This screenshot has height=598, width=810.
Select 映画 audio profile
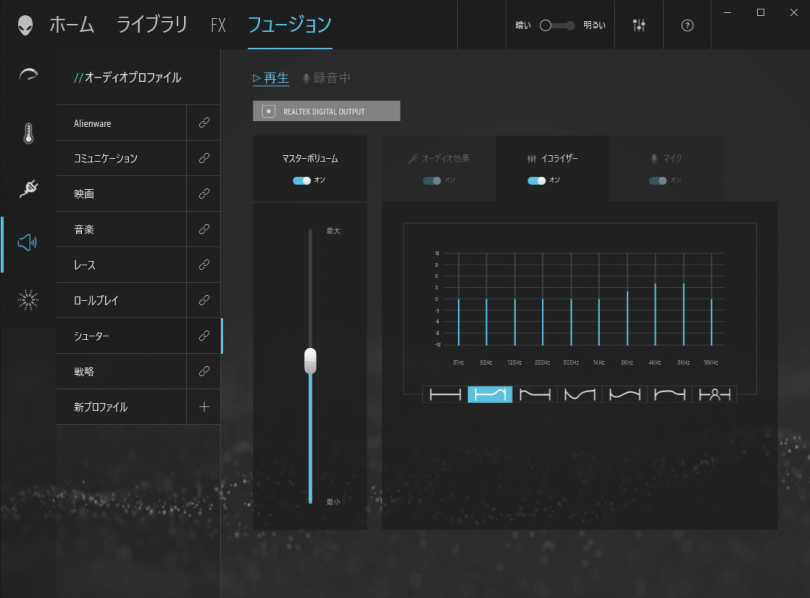121,194
